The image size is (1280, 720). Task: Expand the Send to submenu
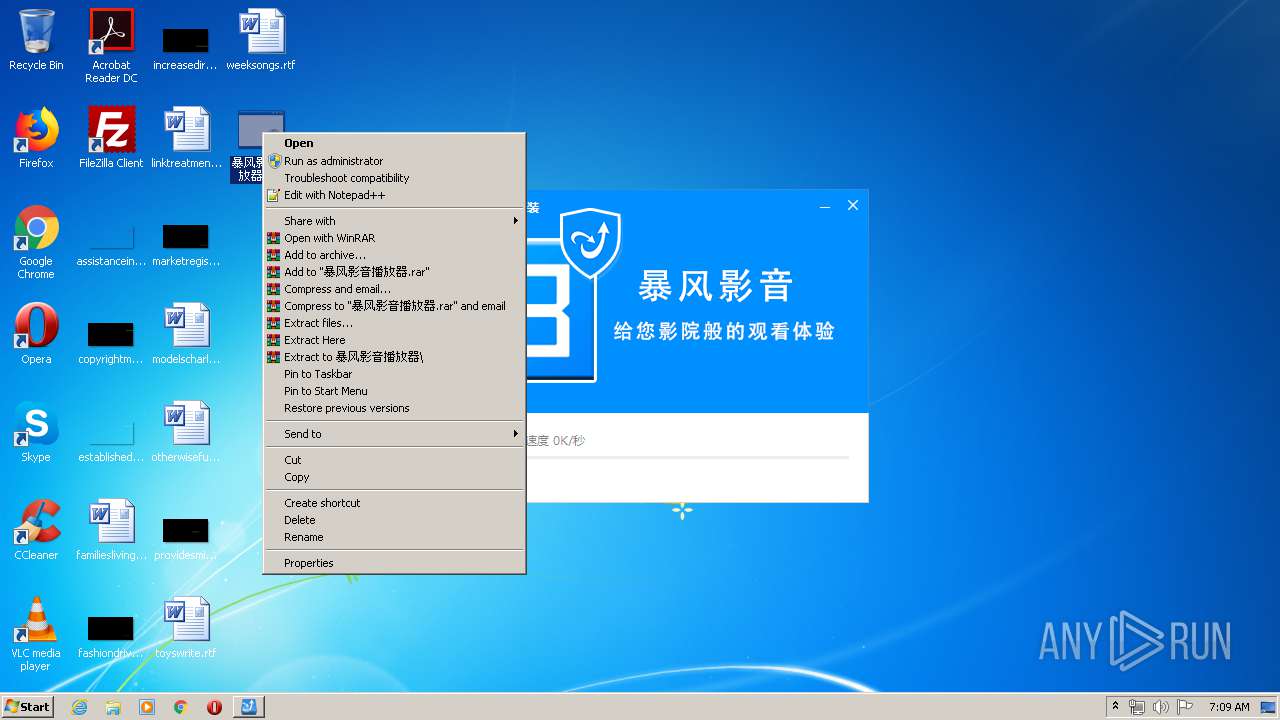(394, 434)
